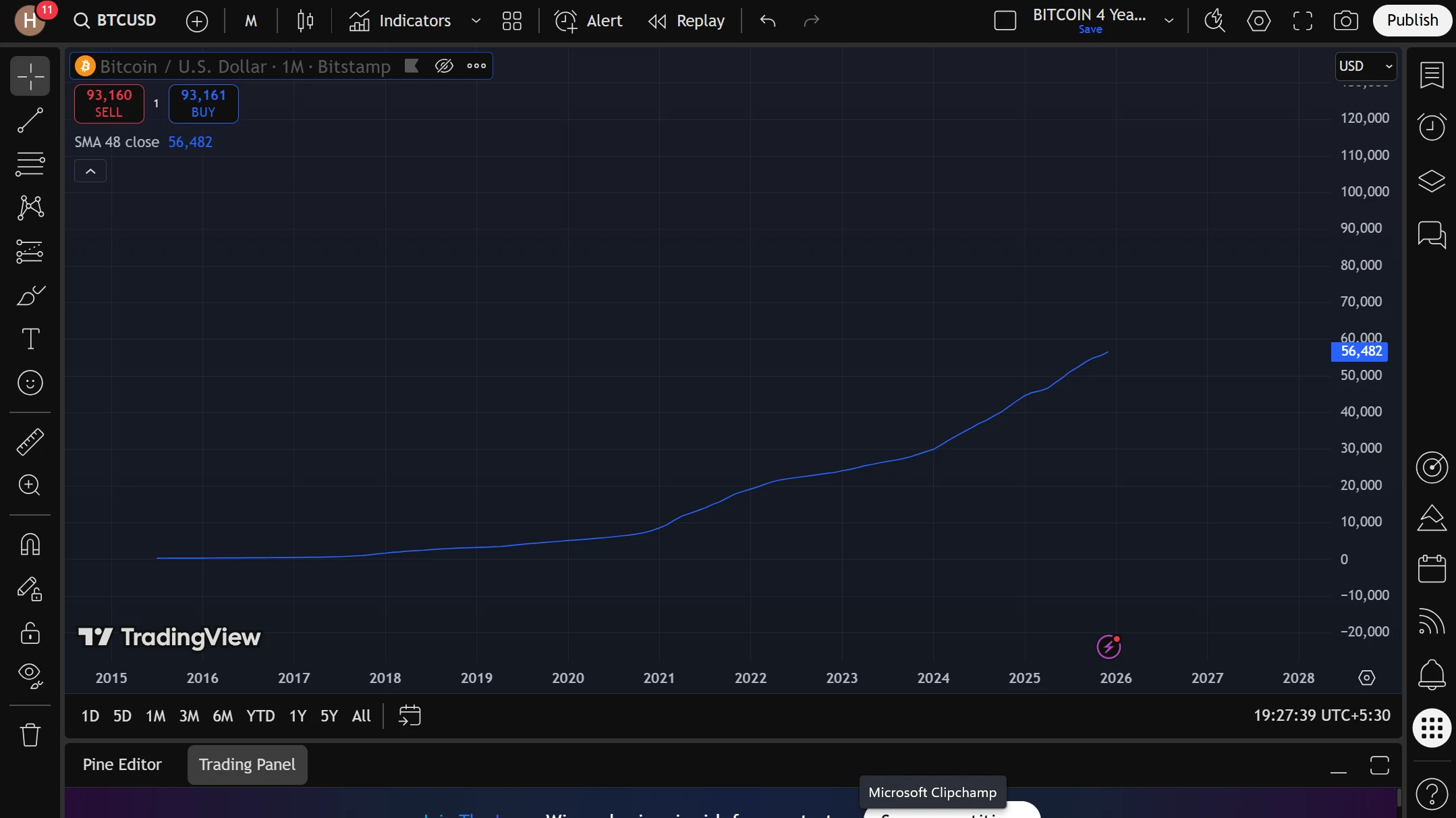The width and height of the screenshot is (1456, 818).
Task: Toggle the notifications bell in the right sidebar
Action: tap(1433, 675)
